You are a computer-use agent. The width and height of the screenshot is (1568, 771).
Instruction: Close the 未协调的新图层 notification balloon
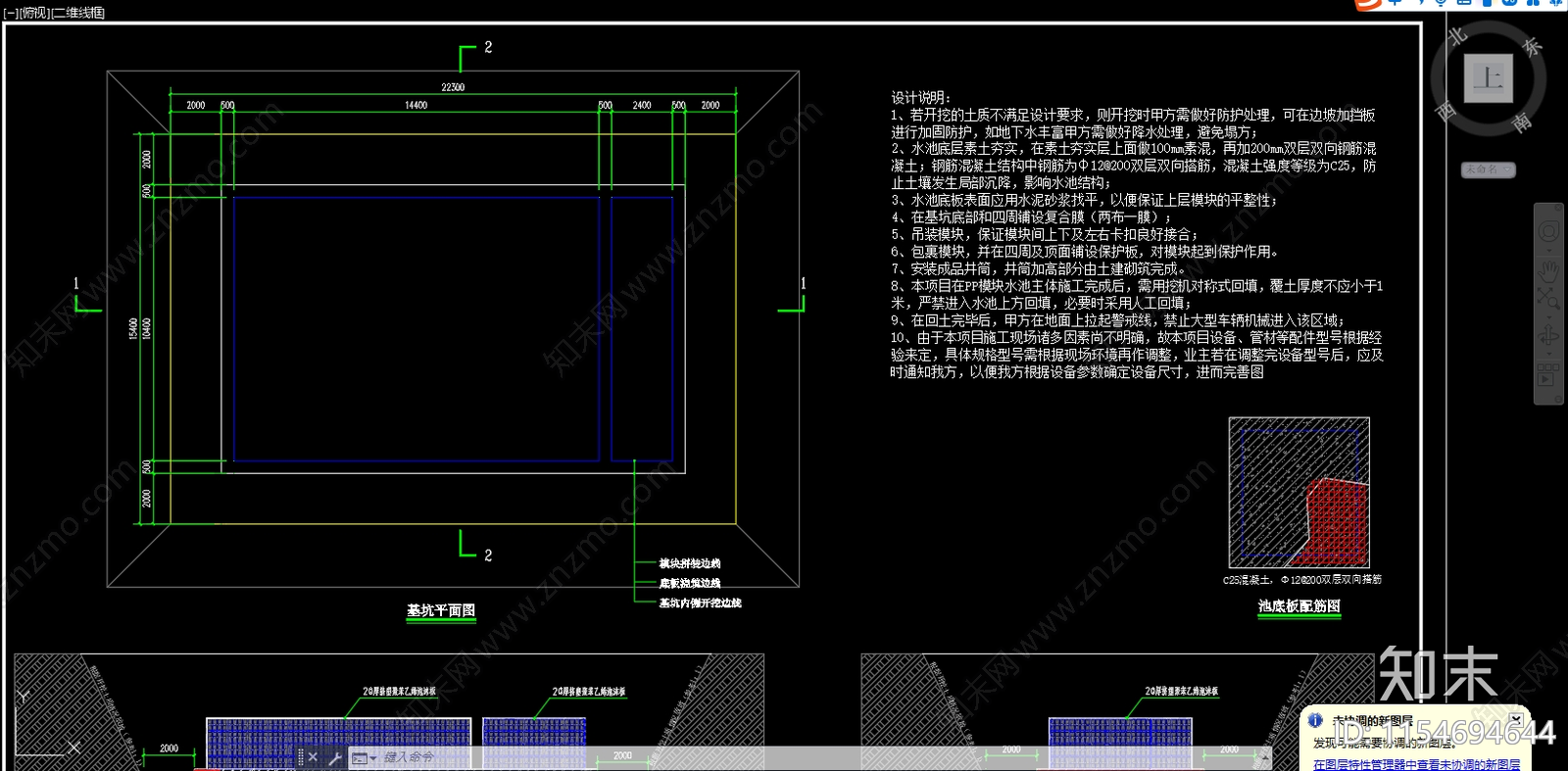(1515, 720)
